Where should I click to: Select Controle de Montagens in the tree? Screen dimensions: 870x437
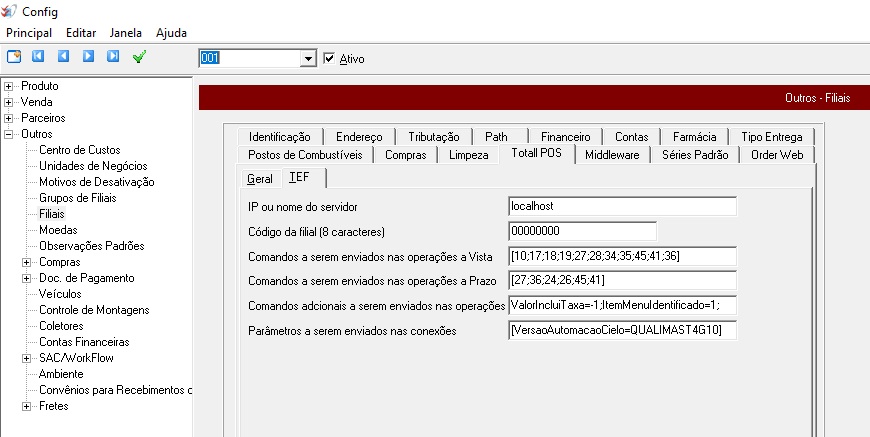(94, 310)
